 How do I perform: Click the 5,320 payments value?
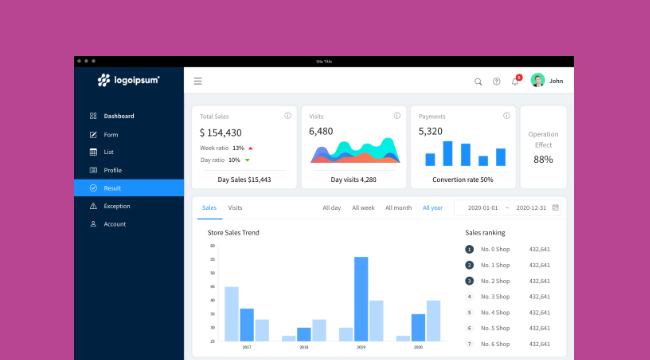(430, 131)
